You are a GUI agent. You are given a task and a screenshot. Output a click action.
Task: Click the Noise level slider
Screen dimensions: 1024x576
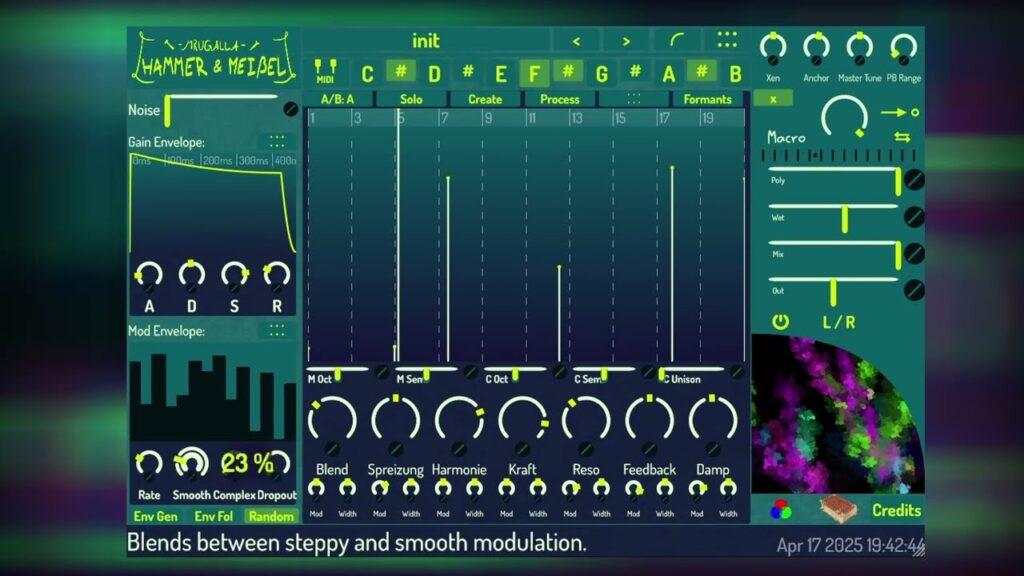coord(222,109)
